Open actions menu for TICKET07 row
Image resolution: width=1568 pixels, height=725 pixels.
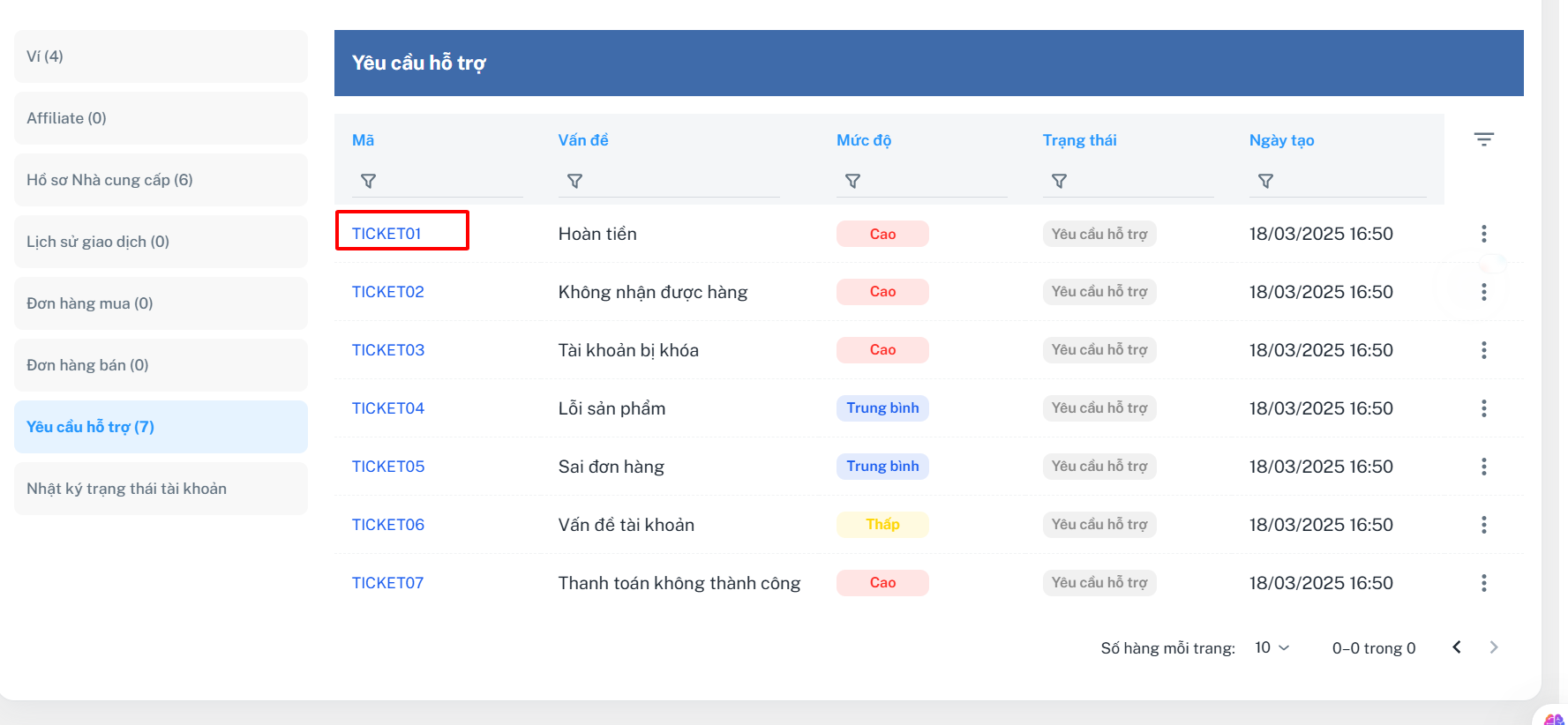(x=1483, y=583)
